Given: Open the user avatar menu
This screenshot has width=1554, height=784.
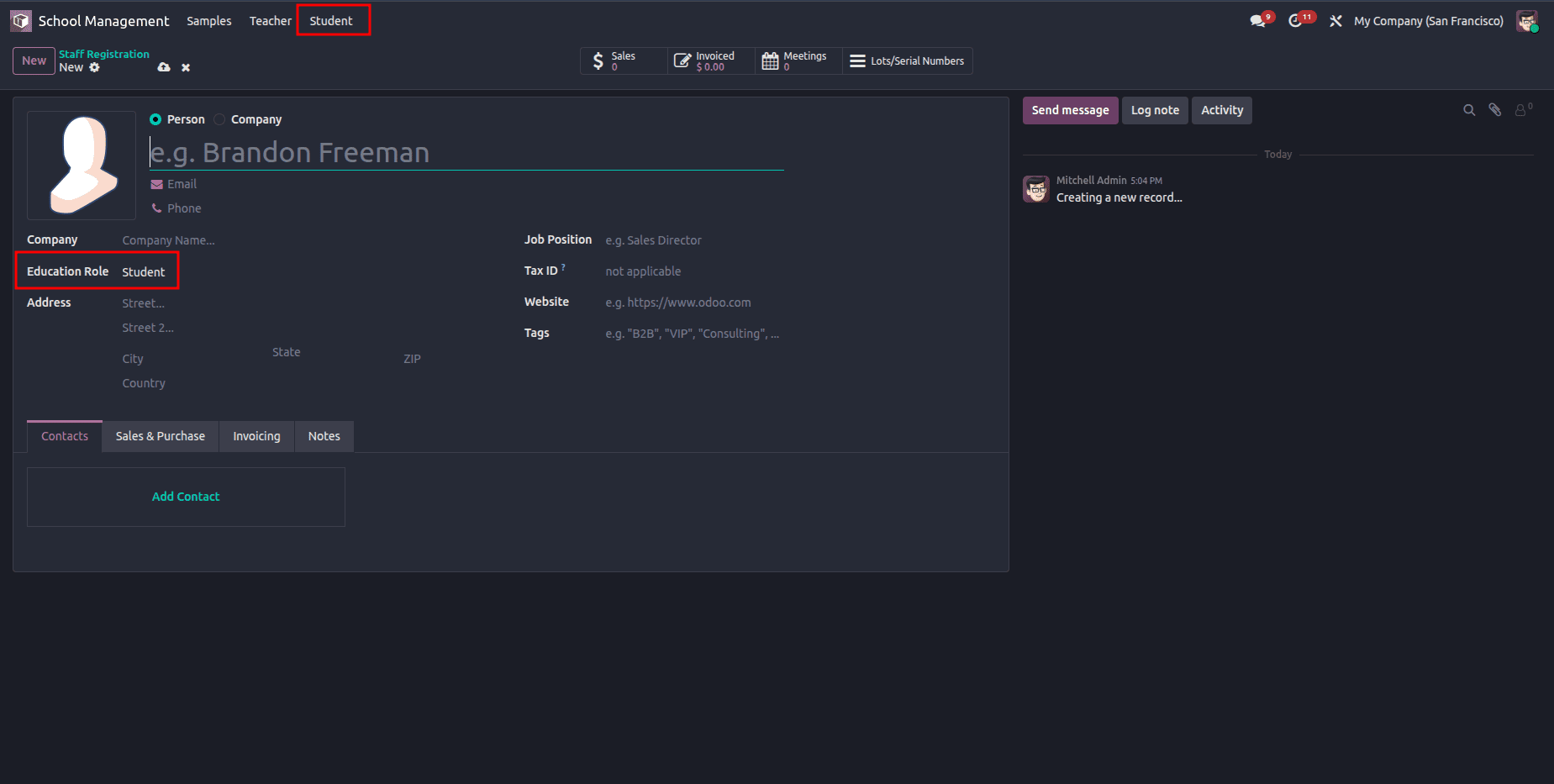Looking at the screenshot, I should [x=1527, y=21].
